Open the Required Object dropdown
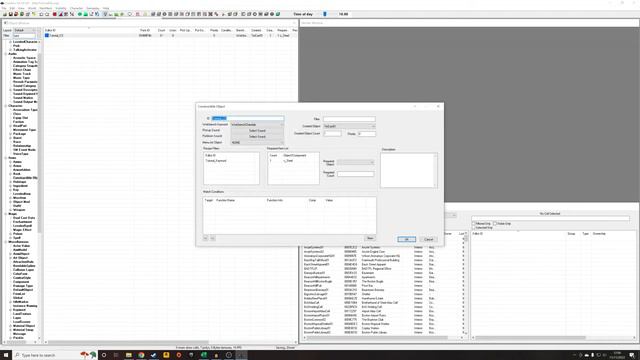This screenshot has height=360, width=640. pos(356,162)
